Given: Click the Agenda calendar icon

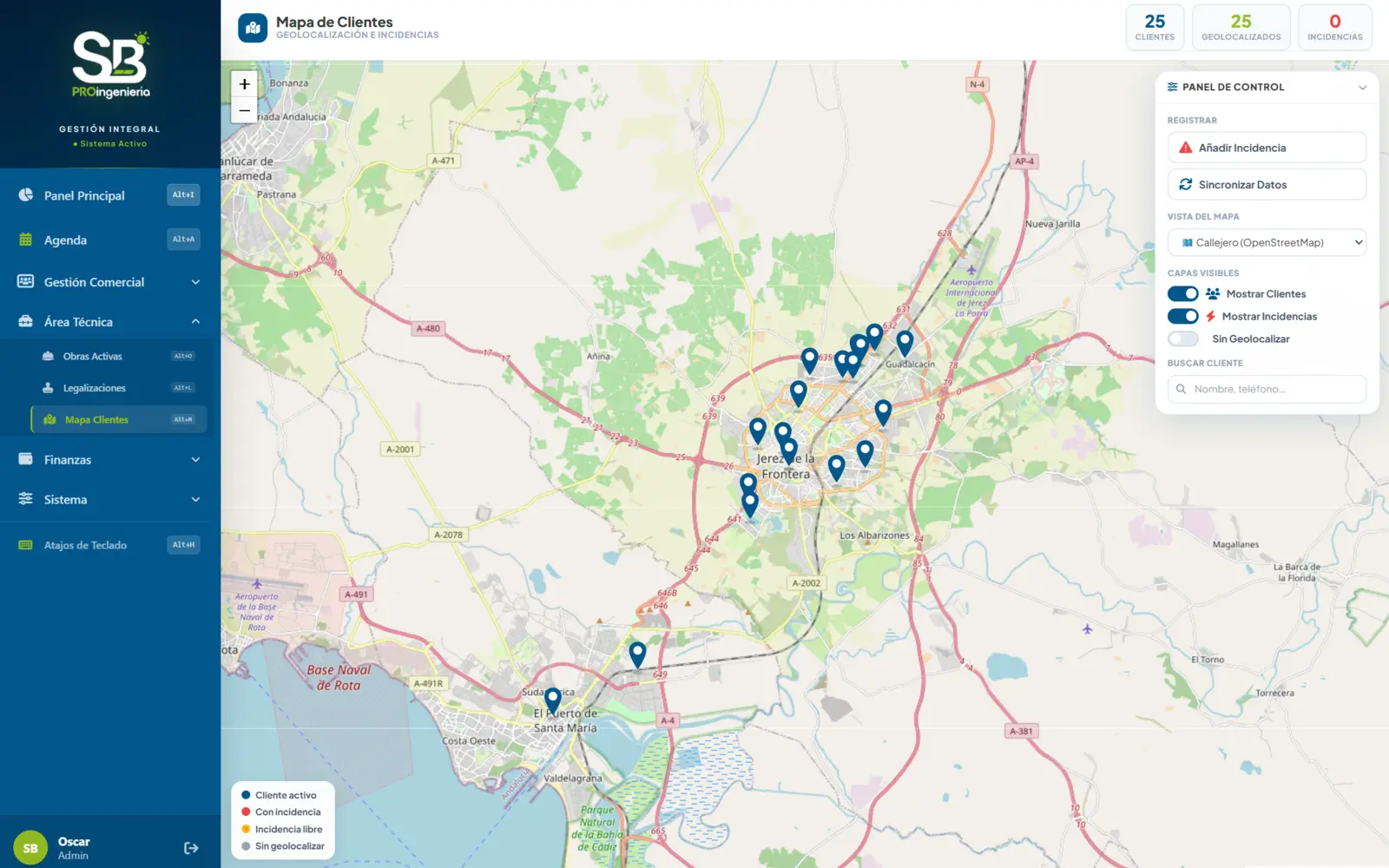Looking at the screenshot, I should pyautogui.click(x=26, y=240).
